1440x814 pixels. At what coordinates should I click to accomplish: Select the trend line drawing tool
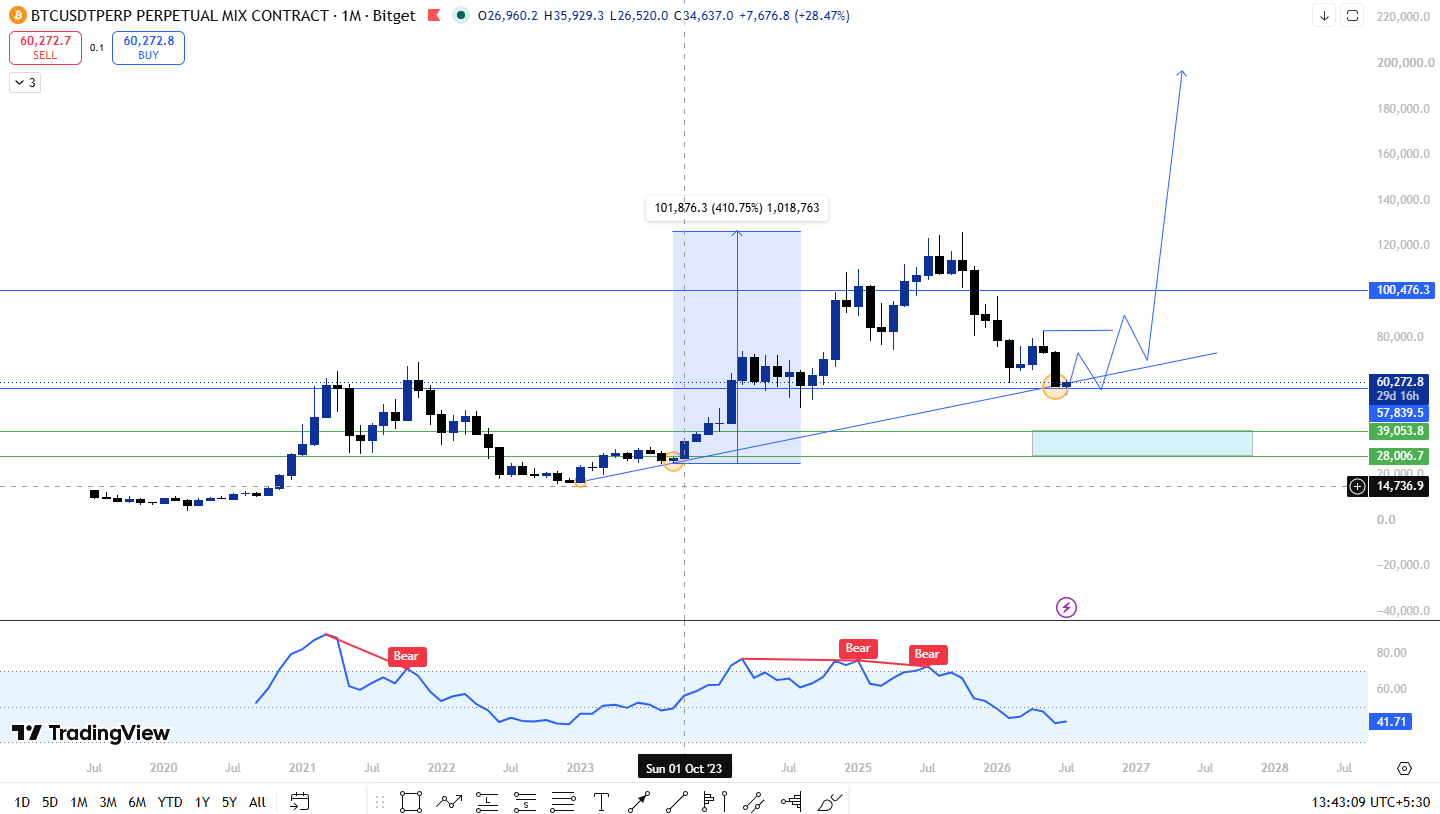pos(677,801)
